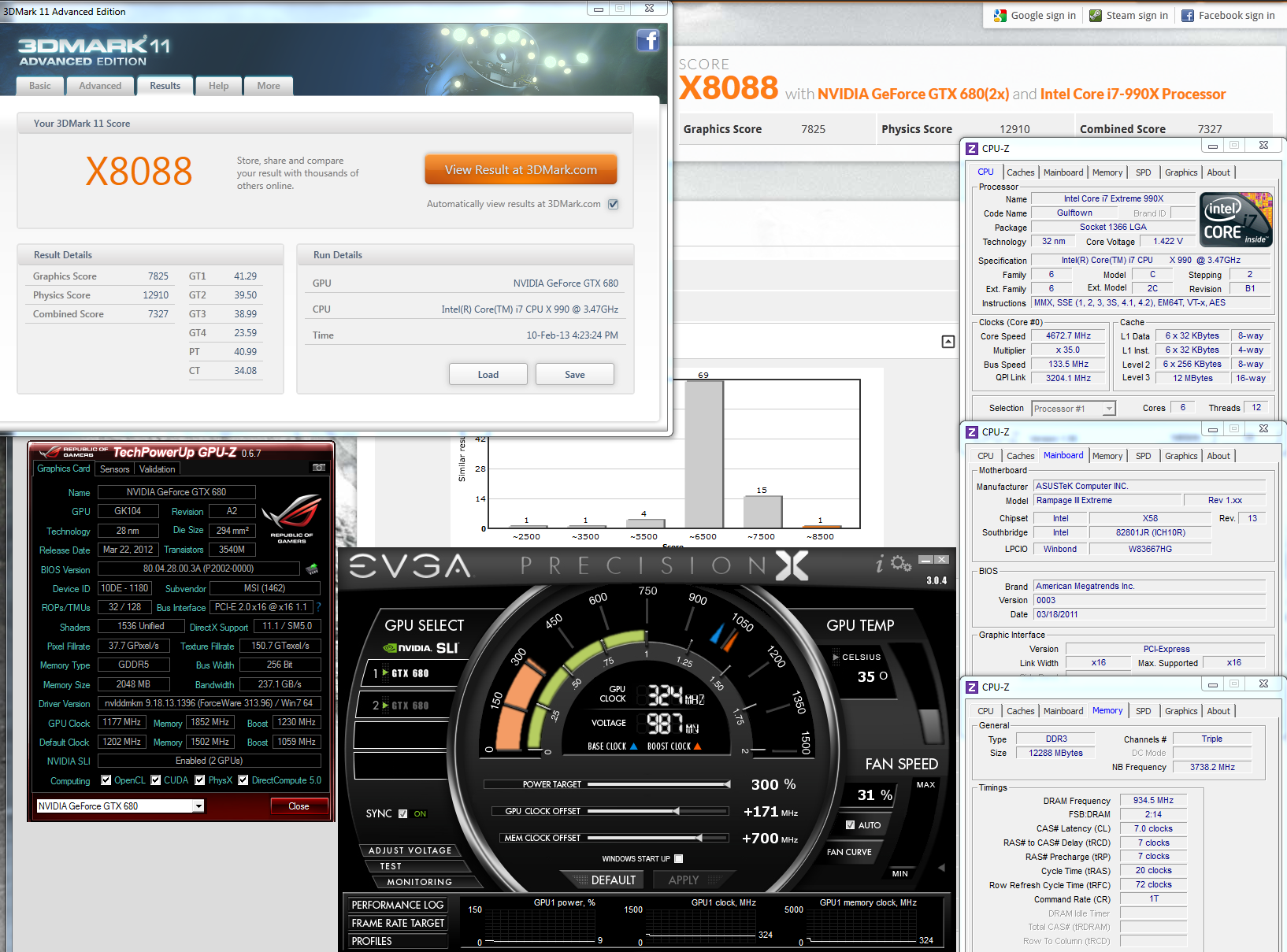Open EVGA Precision settings gear icon
The height and width of the screenshot is (952, 1287).
901,563
